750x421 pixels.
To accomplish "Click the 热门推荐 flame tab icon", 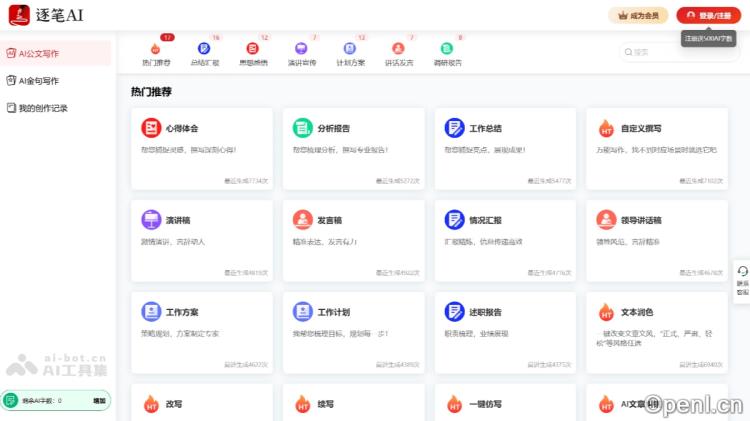I will (155, 48).
